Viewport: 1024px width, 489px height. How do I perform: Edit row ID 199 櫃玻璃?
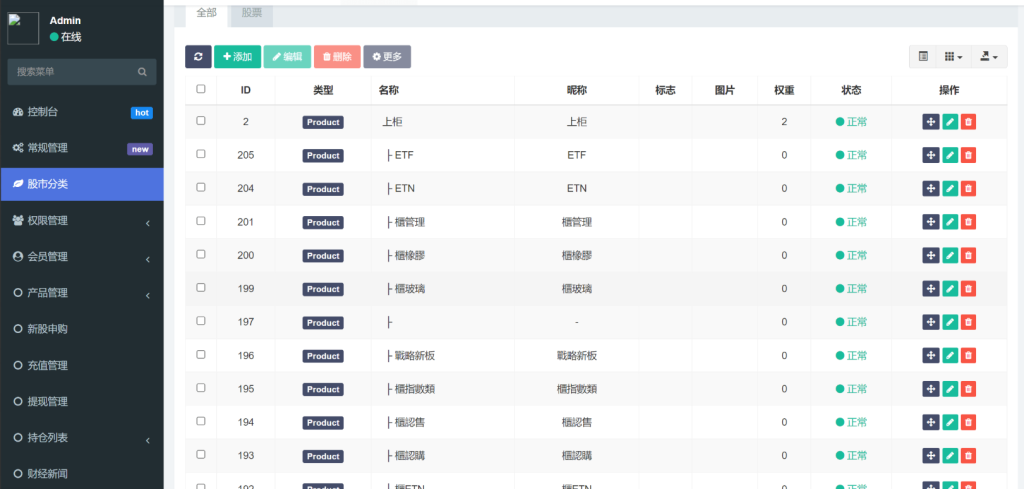coord(950,289)
